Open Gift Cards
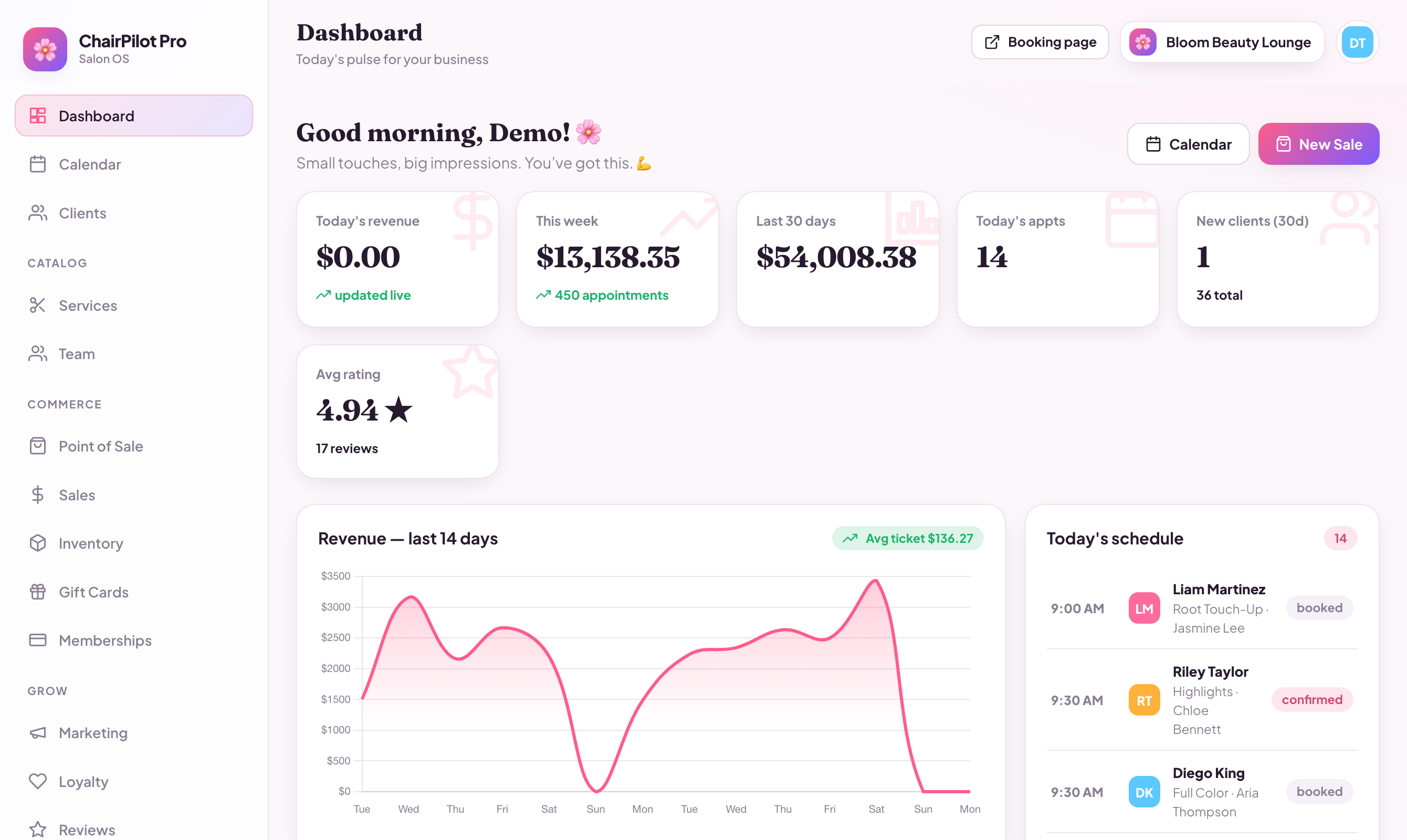1407x840 pixels. tap(133, 592)
